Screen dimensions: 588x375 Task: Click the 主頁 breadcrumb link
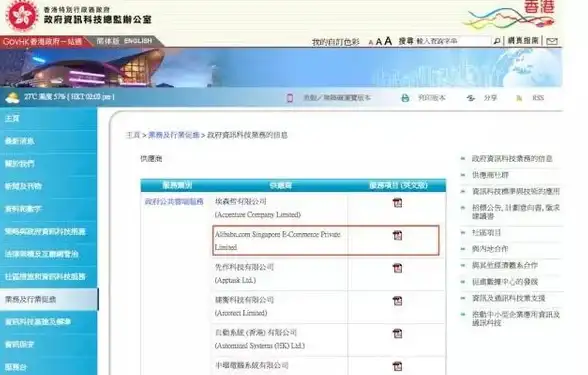coord(133,135)
